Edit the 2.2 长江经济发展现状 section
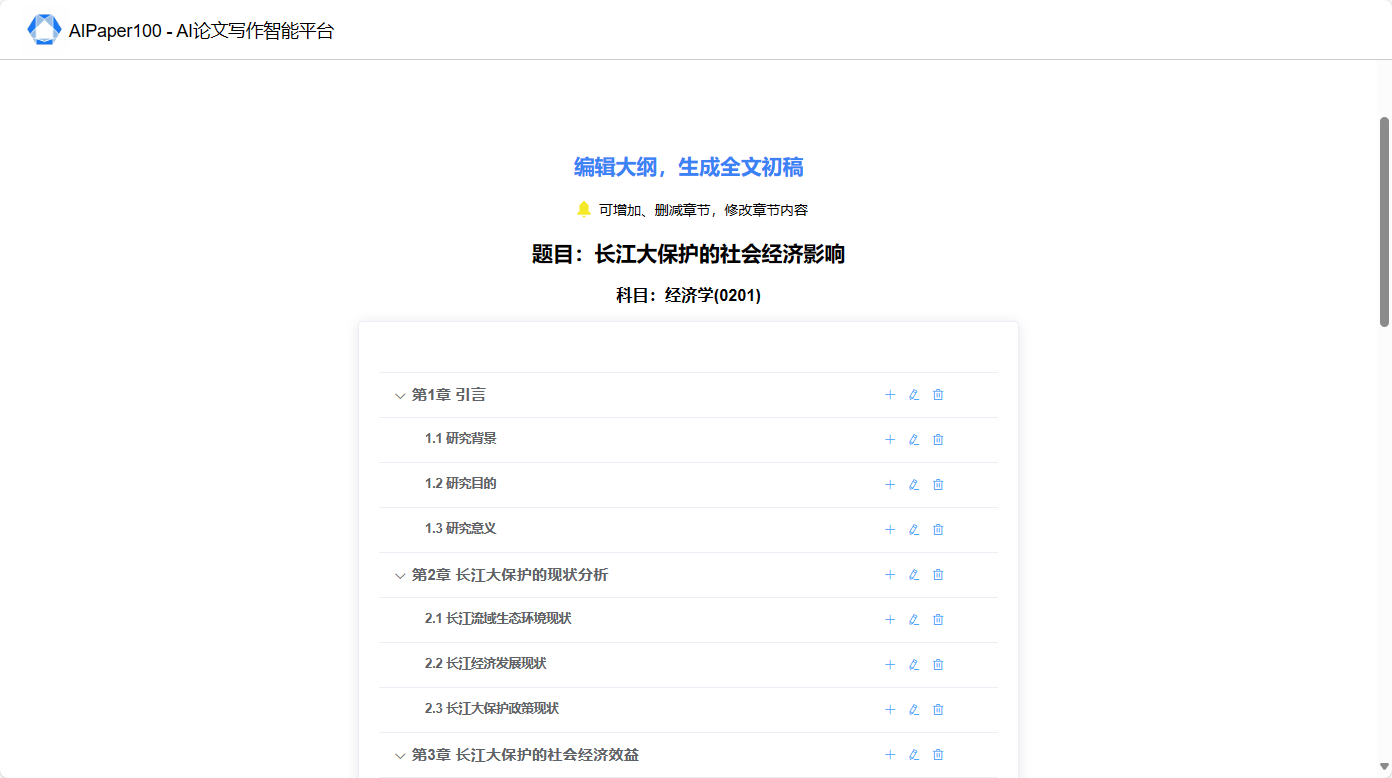The height and width of the screenshot is (778, 1392). [914, 665]
